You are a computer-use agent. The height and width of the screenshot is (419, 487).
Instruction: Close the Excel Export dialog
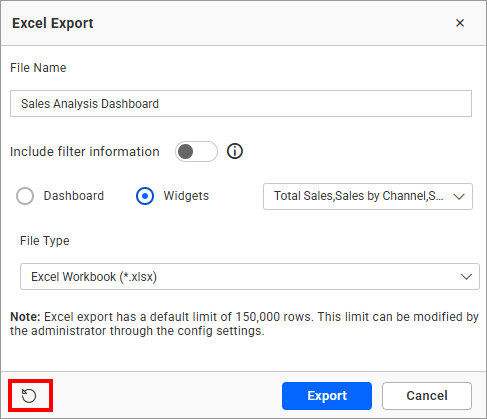(x=460, y=23)
